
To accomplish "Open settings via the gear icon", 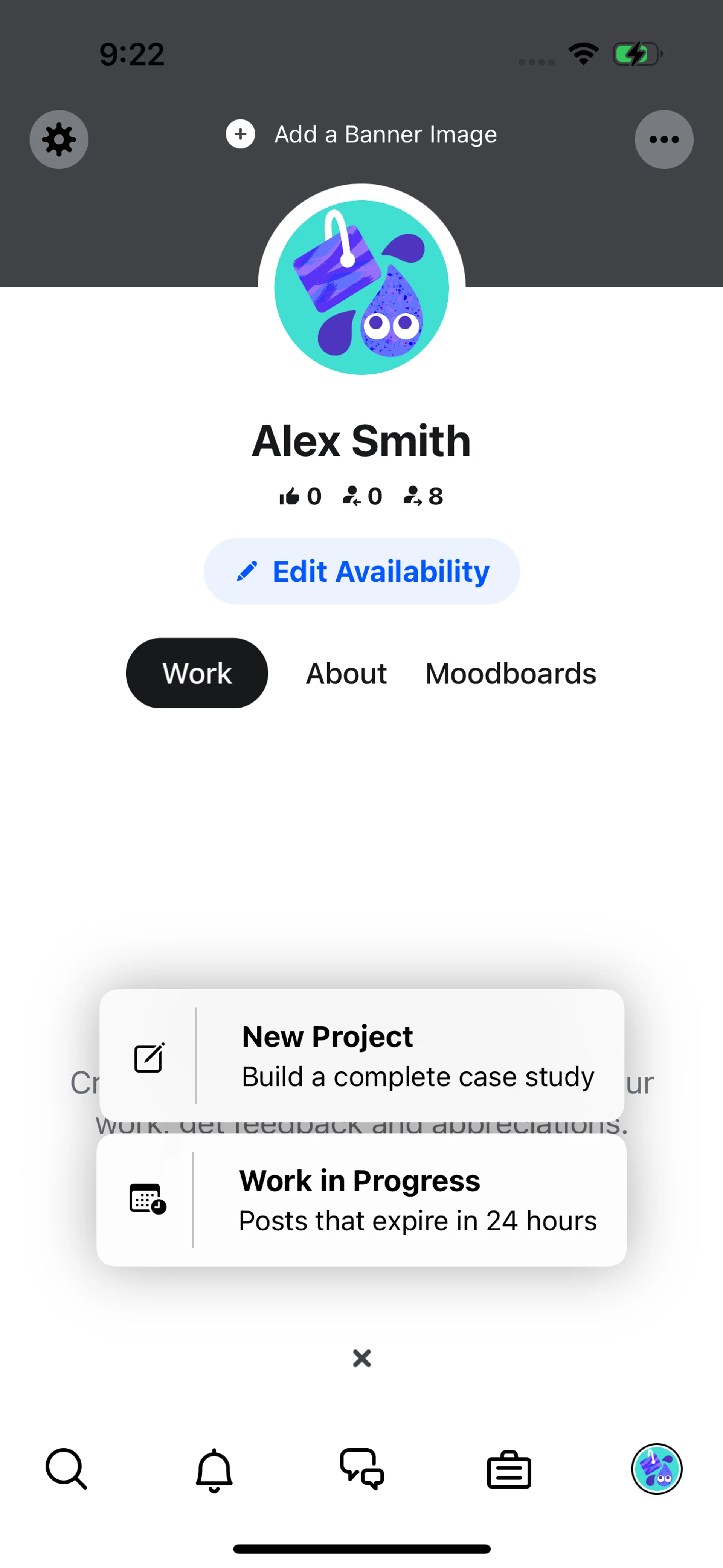I will (x=59, y=139).
